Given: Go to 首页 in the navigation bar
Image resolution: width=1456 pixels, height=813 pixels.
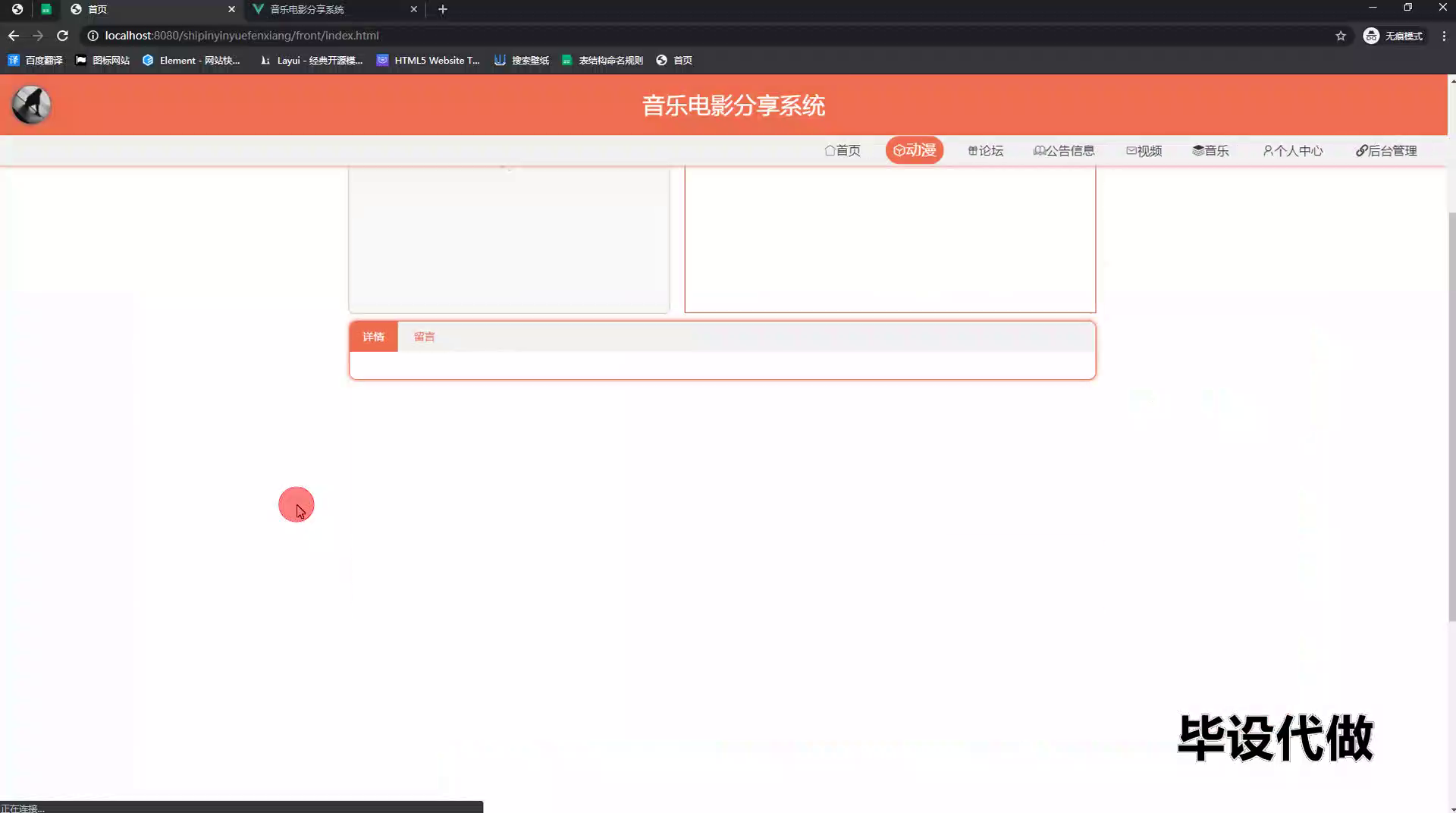Looking at the screenshot, I should [843, 150].
